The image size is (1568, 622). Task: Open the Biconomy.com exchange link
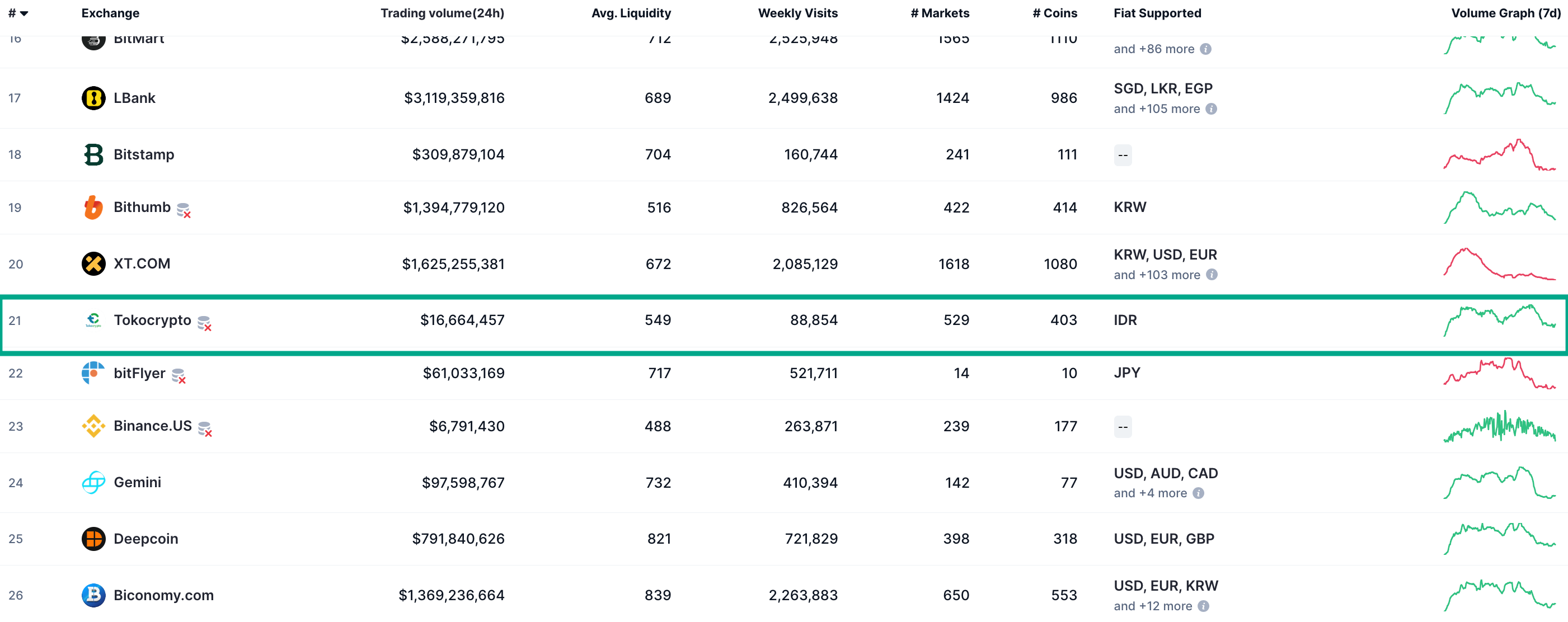click(164, 595)
